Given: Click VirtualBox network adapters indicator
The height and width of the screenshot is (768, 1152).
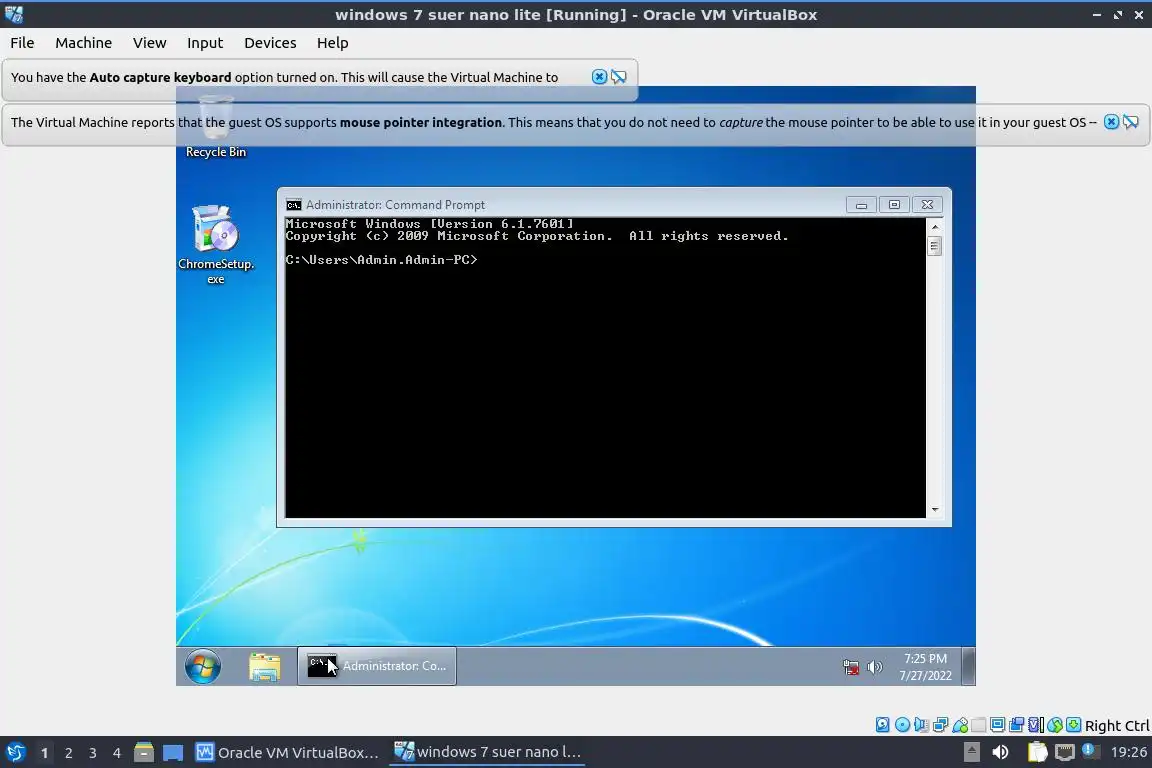Looking at the screenshot, I should pos(940,725).
